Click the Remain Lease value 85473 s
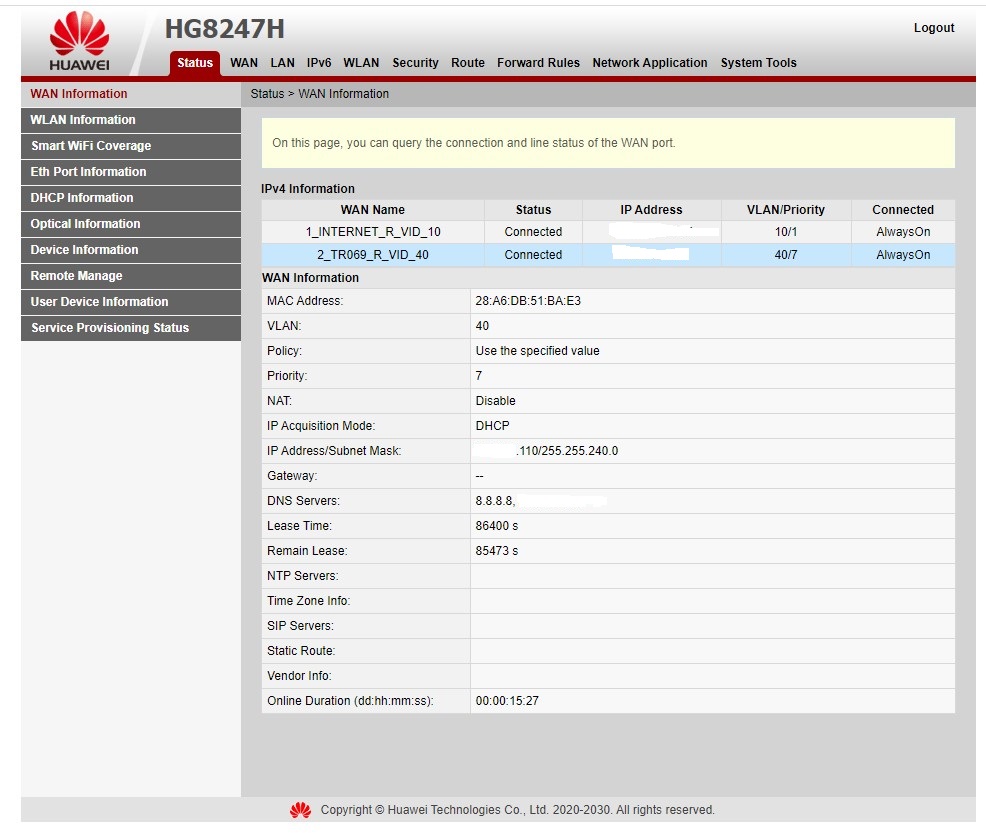Screen dimensions: 986x833 coord(497,551)
